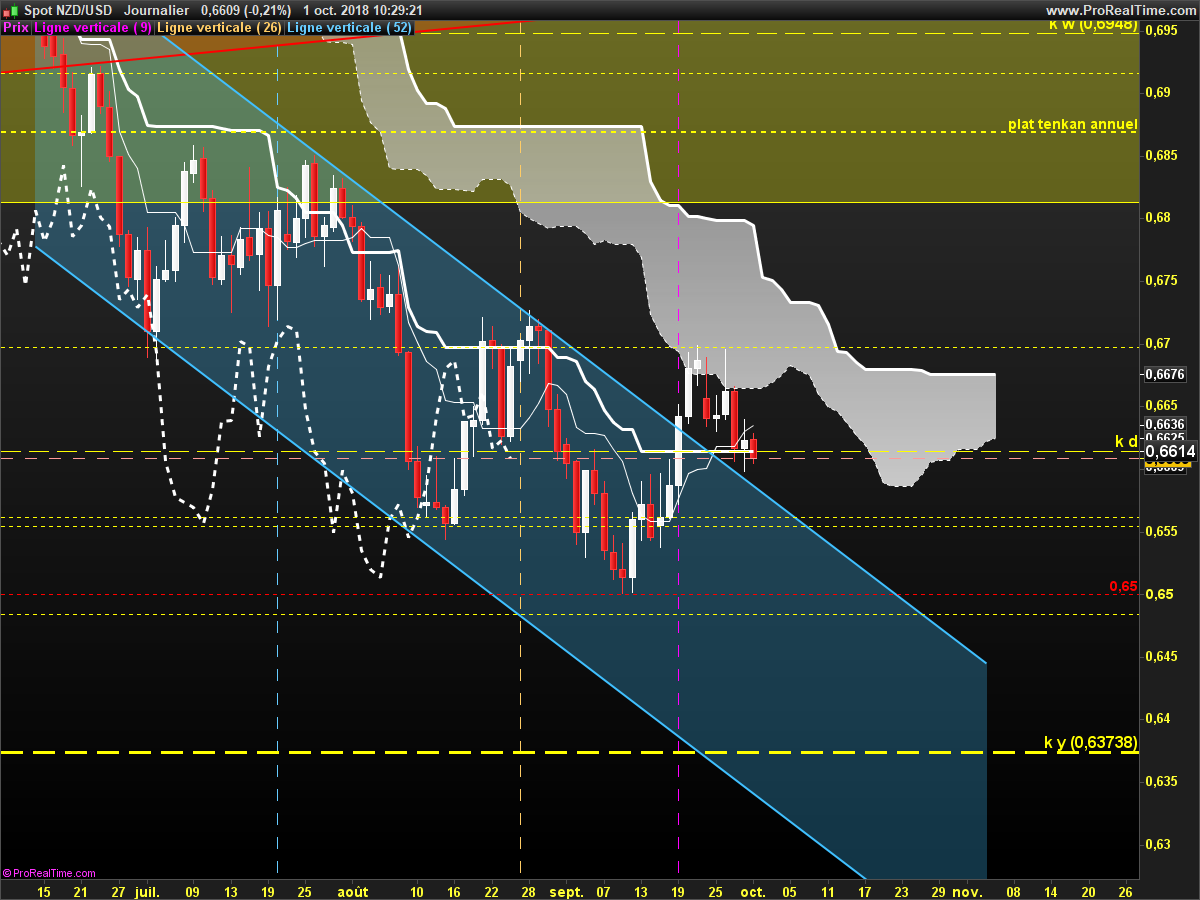
Task: Click the current price tag 0,6614
Action: 1170,452
